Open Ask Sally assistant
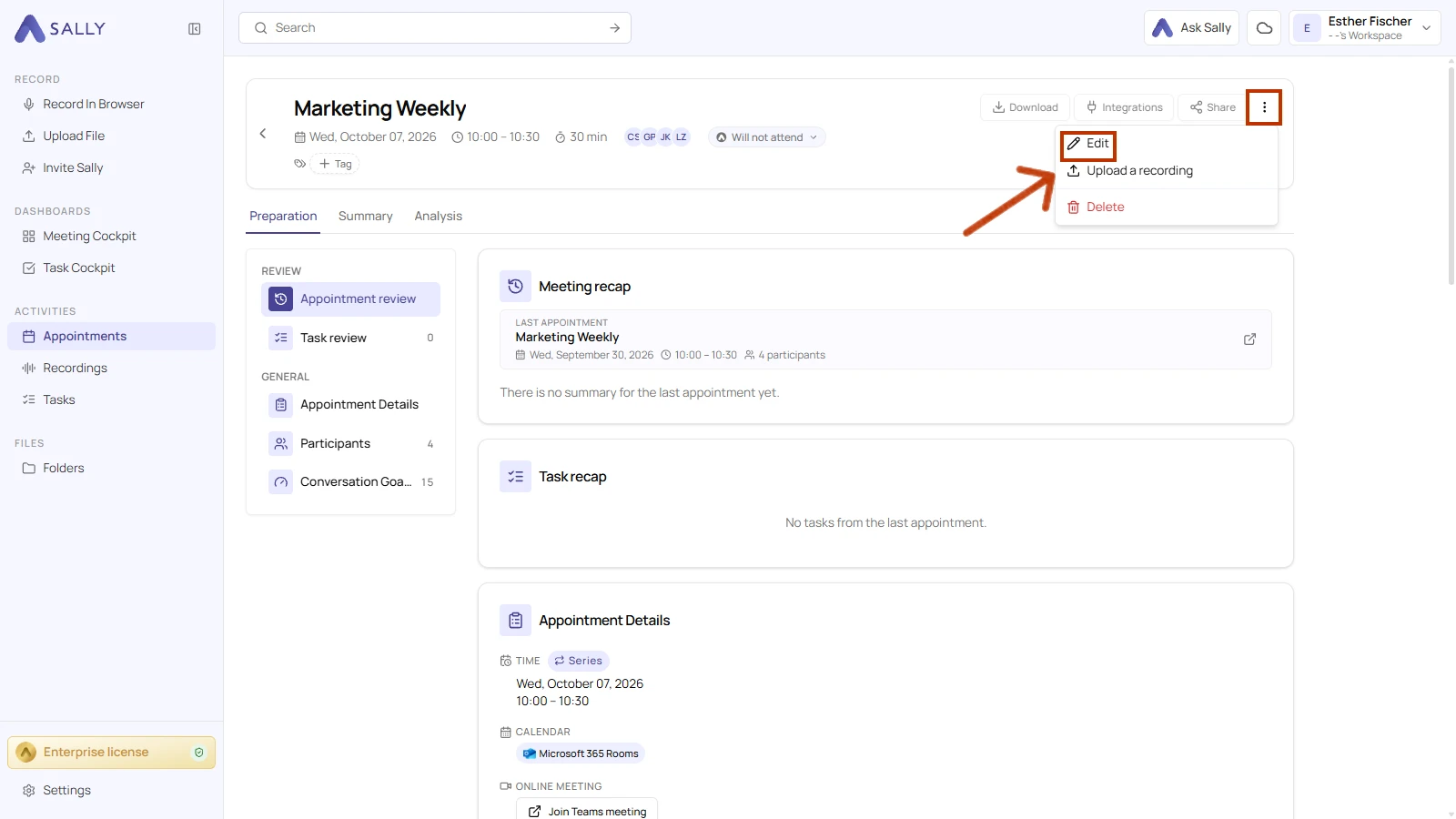The width and height of the screenshot is (1456, 819). point(1191,28)
